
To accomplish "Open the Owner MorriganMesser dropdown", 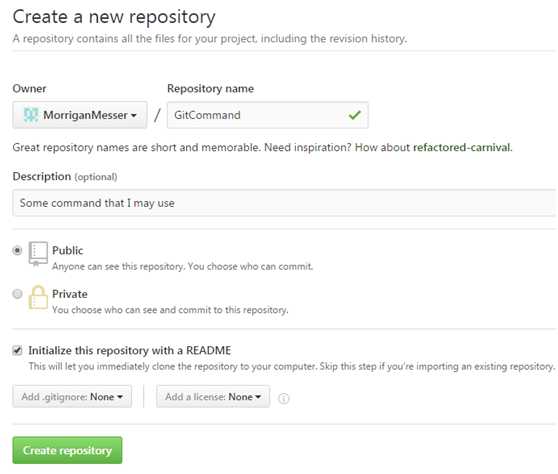I will 80,115.
